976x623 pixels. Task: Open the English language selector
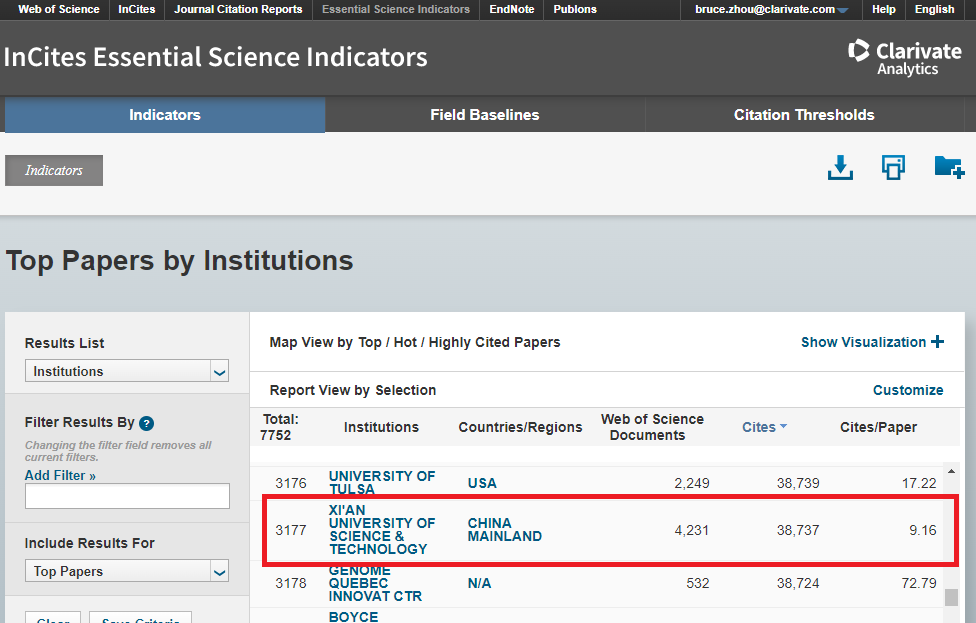[934, 9]
